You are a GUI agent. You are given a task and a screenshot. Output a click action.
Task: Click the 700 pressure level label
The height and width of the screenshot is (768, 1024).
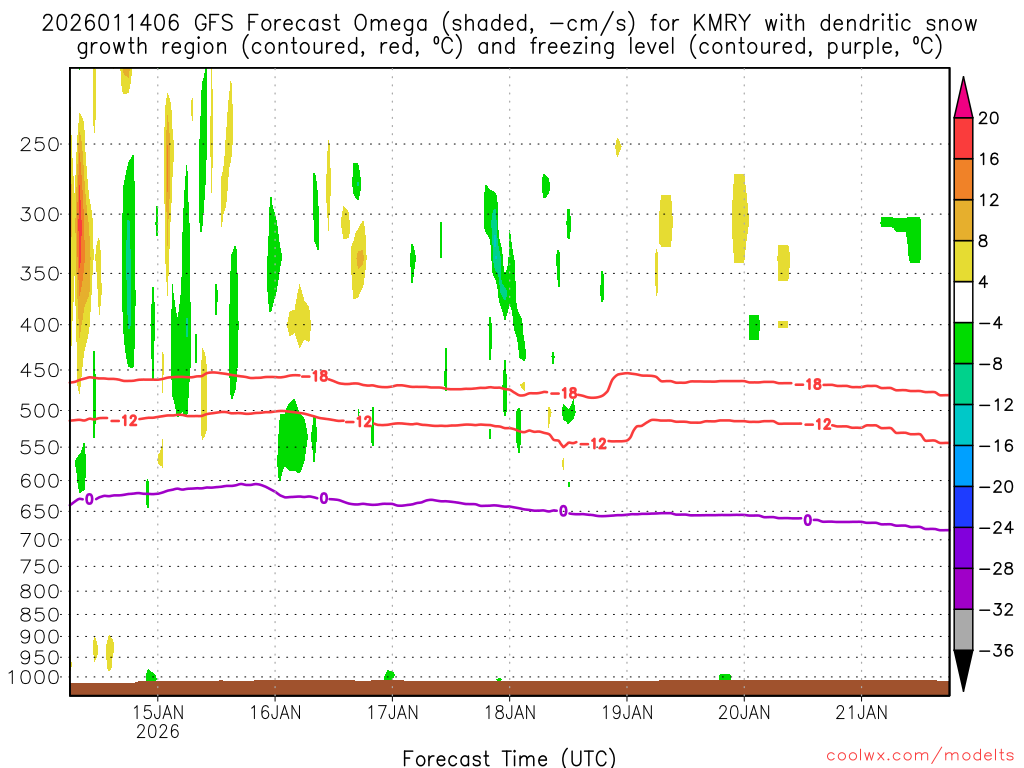pos(40,540)
